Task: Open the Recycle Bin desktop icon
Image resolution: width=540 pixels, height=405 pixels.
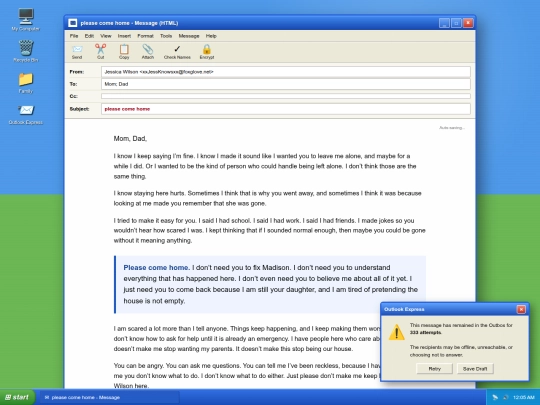Action: coord(26,48)
